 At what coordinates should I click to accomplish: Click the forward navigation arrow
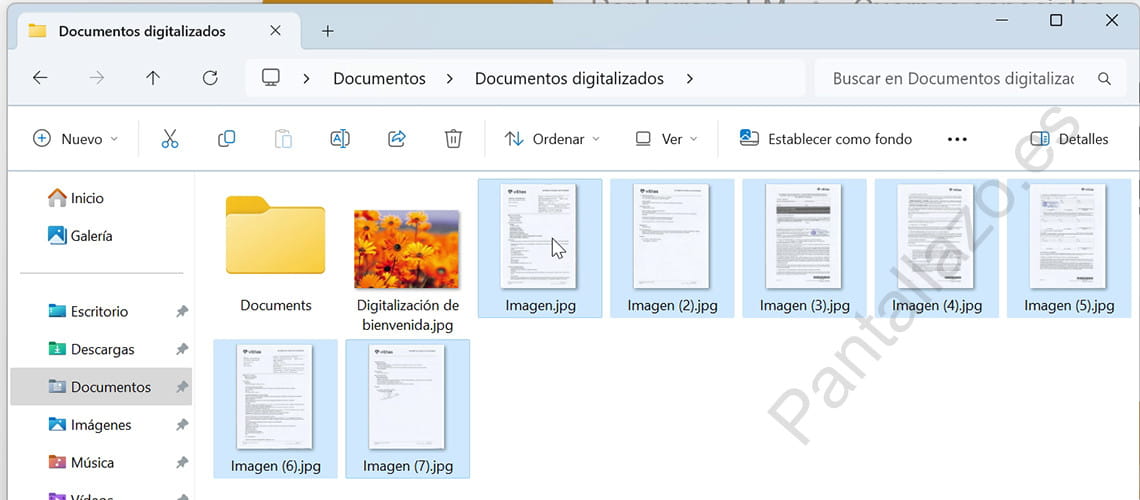click(x=97, y=78)
